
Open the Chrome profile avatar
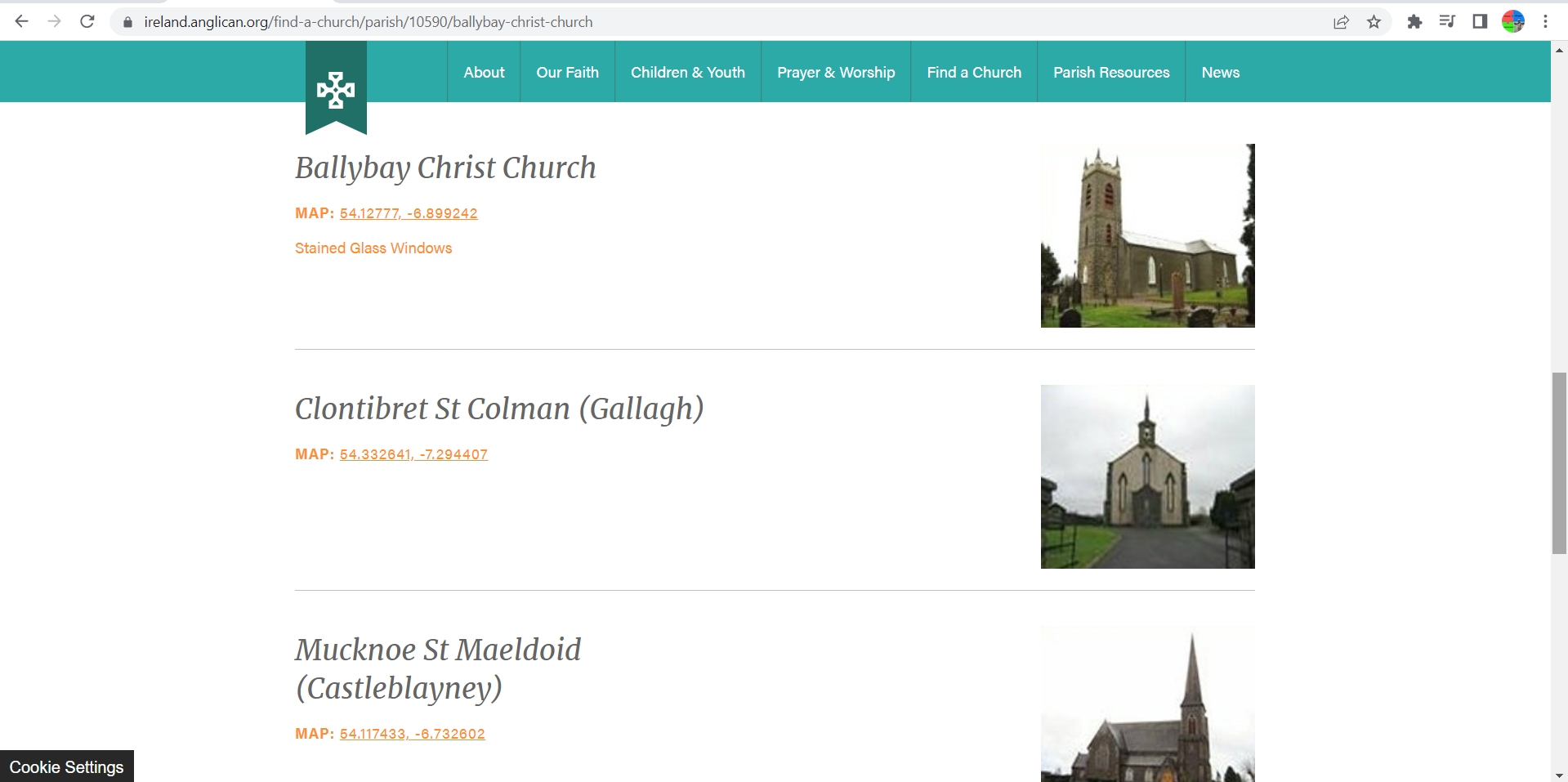(x=1513, y=22)
